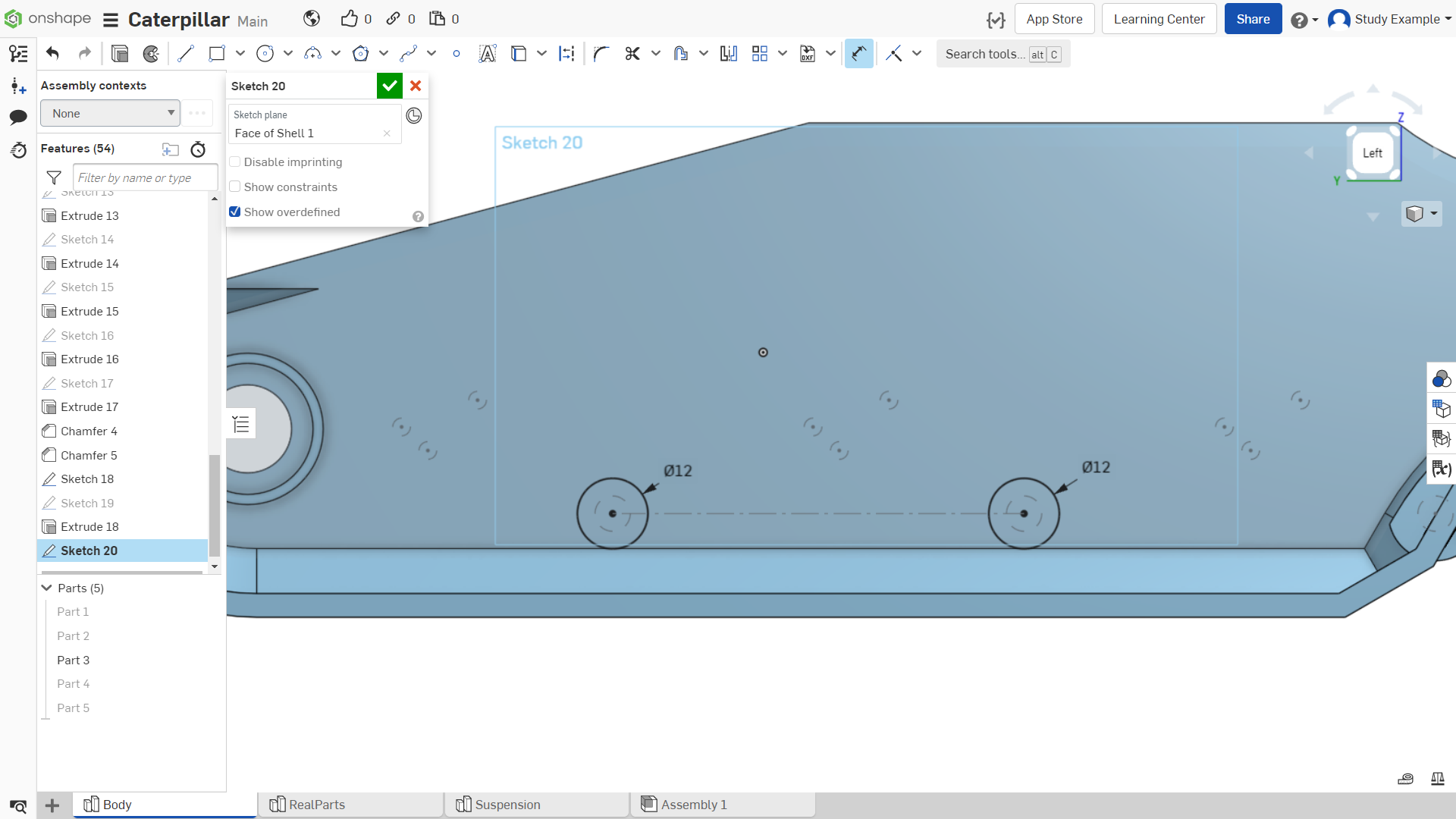This screenshot has height=819, width=1456.
Task: Switch to the RealParts tab
Action: (351, 805)
